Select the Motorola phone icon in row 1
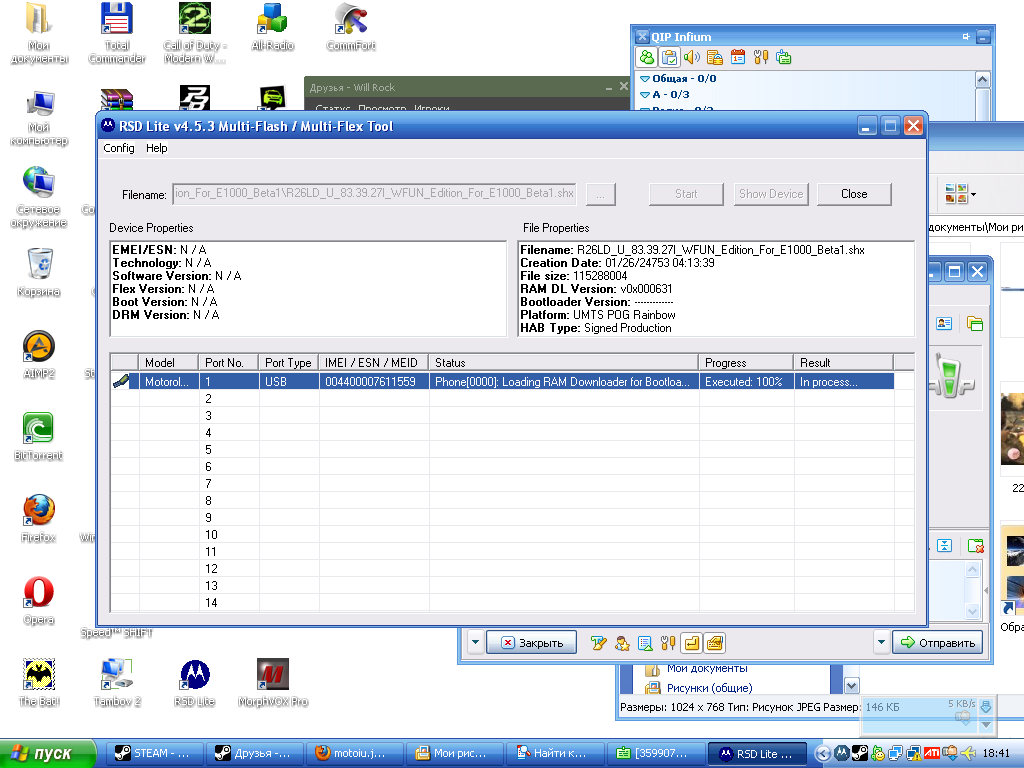Image resolution: width=1024 pixels, height=768 pixels. point(120,381)
